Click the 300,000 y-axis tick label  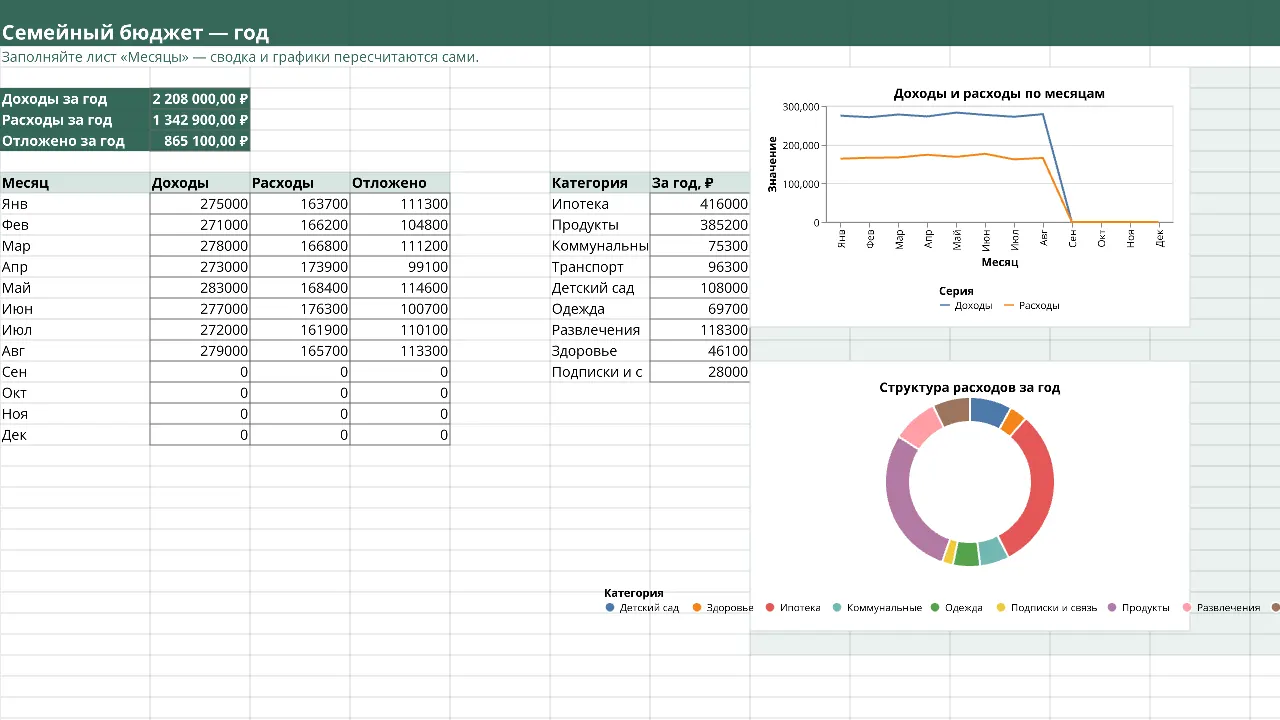coord(801,107)
